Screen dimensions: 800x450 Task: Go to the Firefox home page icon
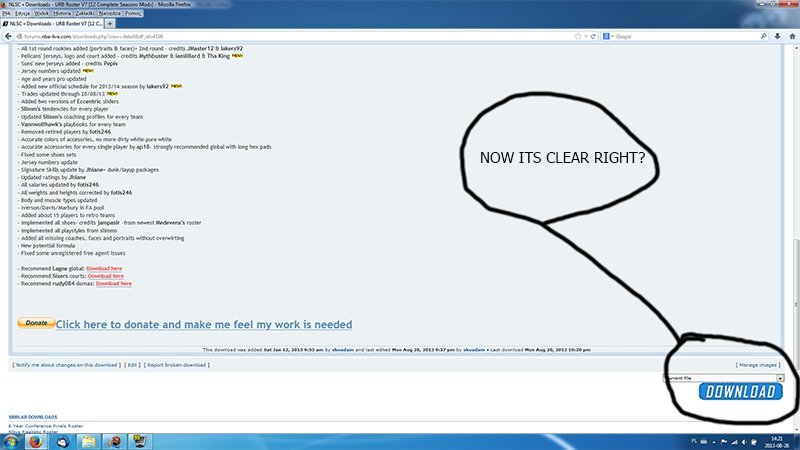coord(792,36)
